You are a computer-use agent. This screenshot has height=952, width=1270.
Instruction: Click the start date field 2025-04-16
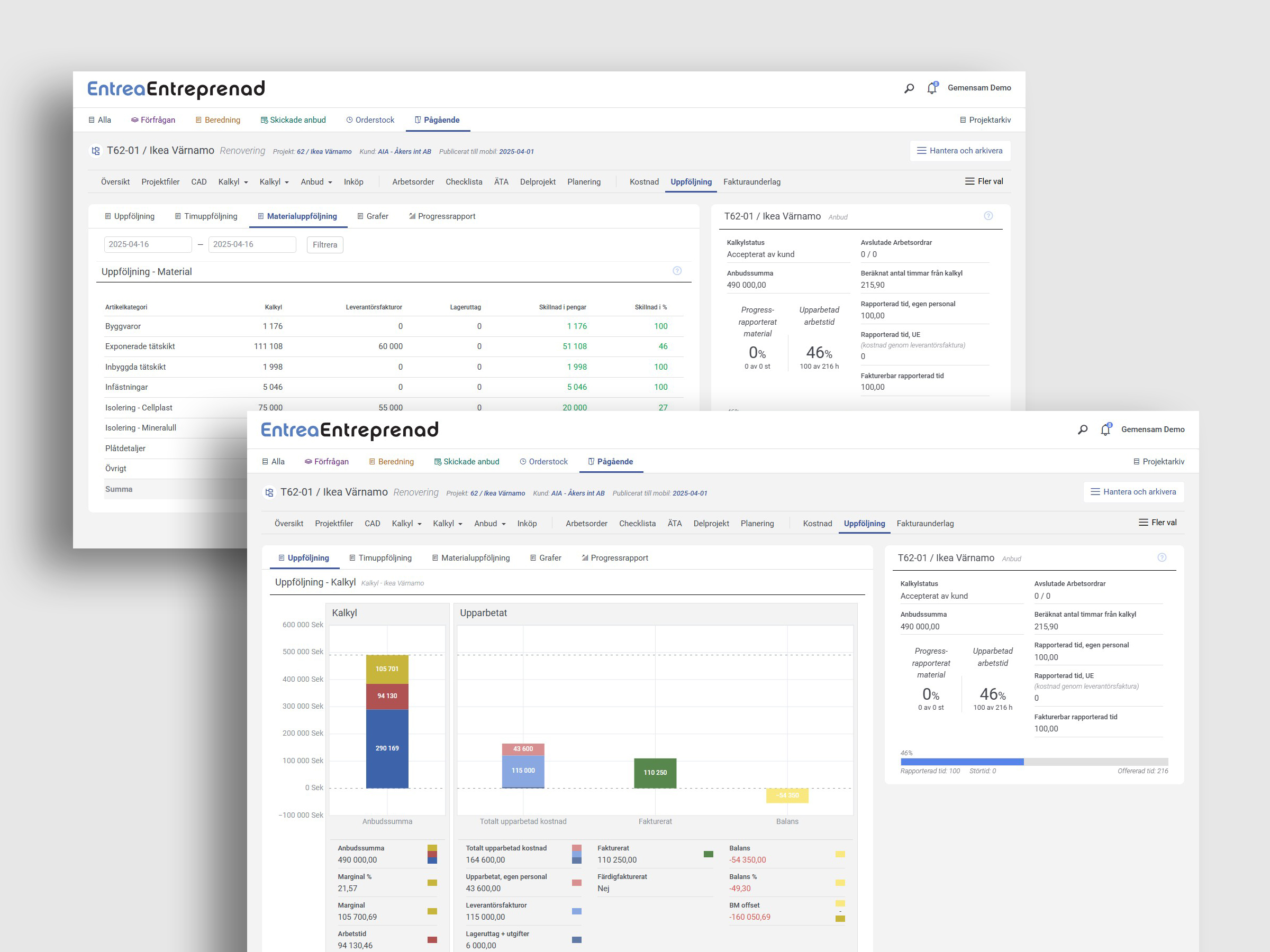148,244
